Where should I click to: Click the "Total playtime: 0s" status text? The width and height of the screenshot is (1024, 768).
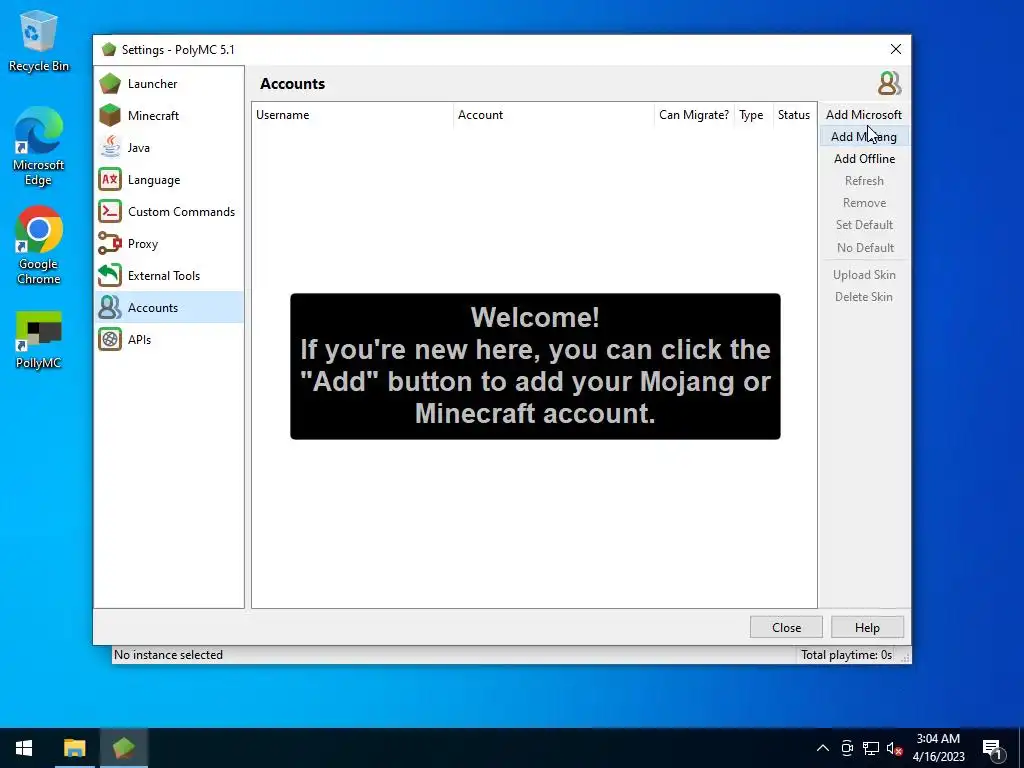pyautogui.click(x=846, y=655)
